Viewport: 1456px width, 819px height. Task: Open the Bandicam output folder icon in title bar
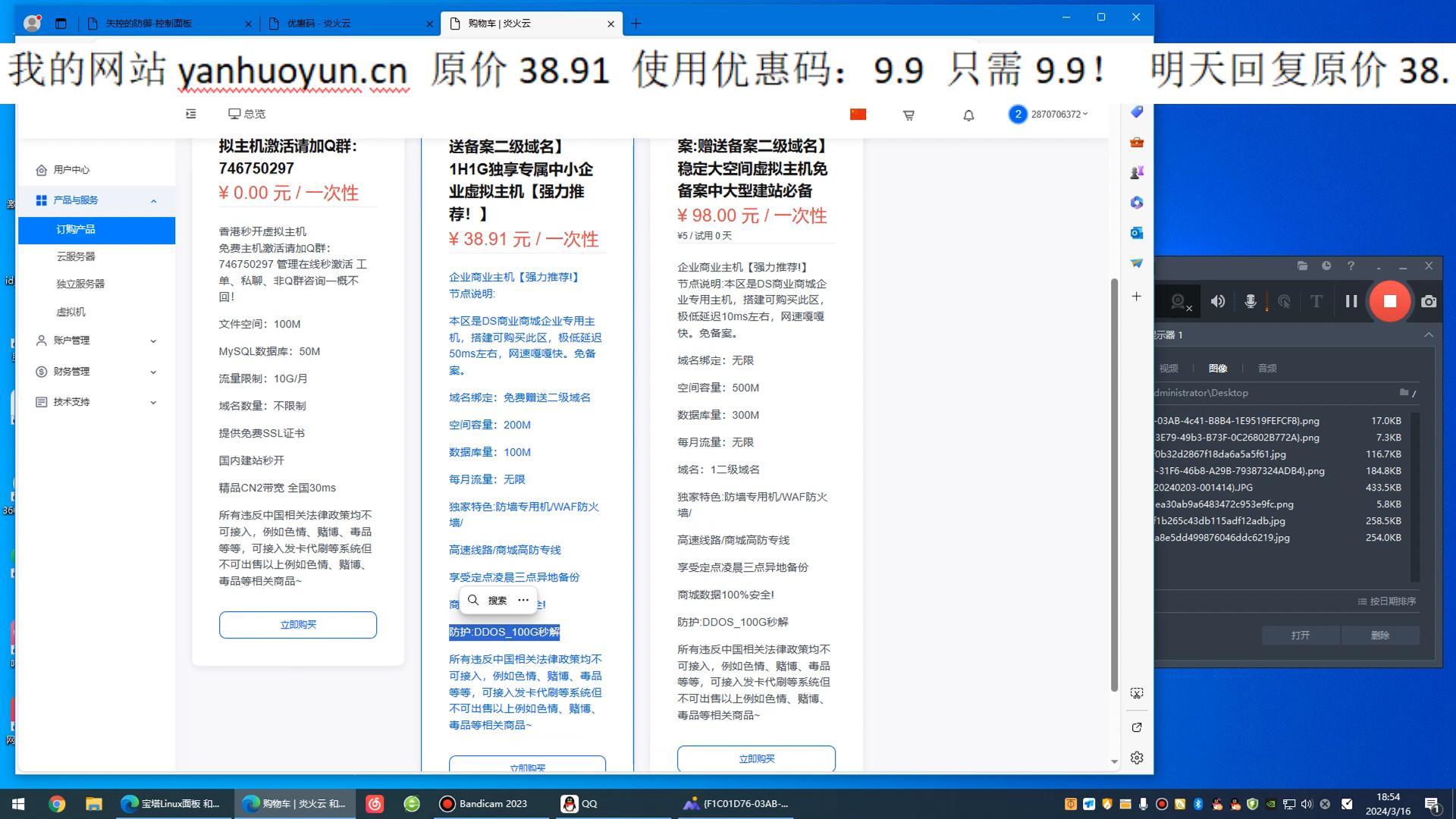[x=1302, y=265]
